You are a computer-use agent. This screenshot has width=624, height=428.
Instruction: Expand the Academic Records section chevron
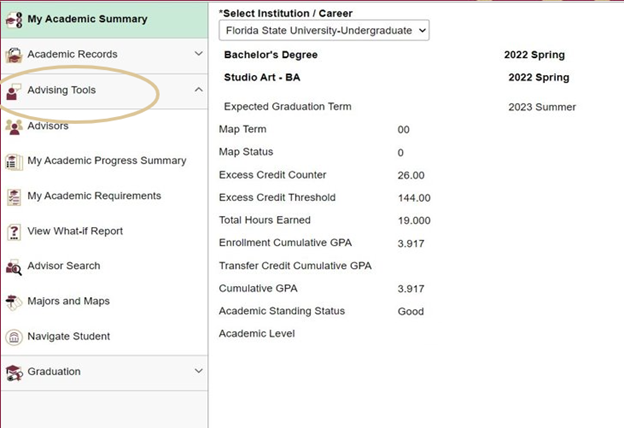pyautogui.click(x=197, y=55)
